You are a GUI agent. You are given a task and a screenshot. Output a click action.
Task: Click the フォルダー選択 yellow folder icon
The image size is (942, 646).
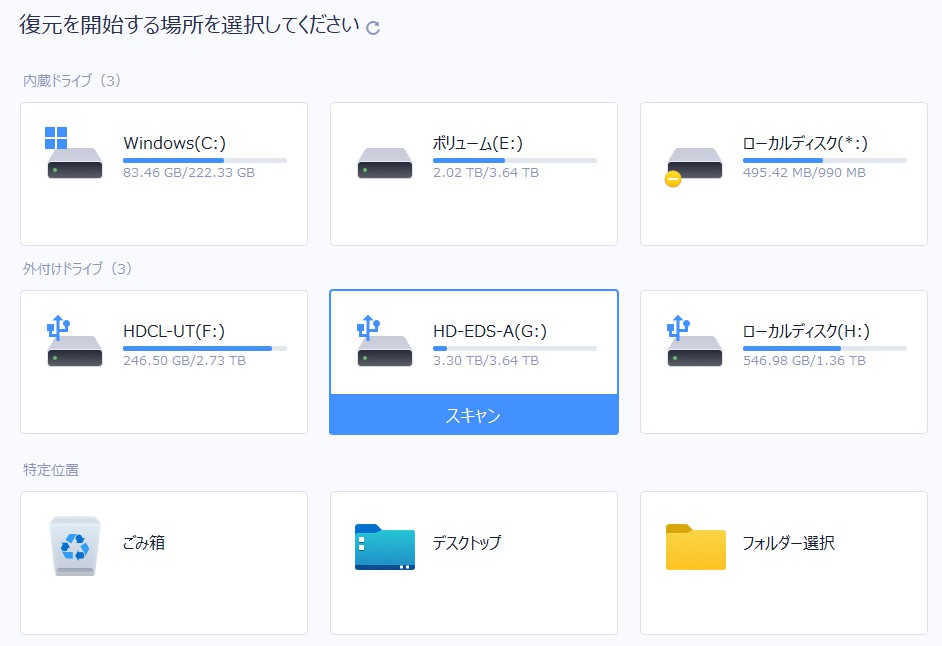(696, 546)
